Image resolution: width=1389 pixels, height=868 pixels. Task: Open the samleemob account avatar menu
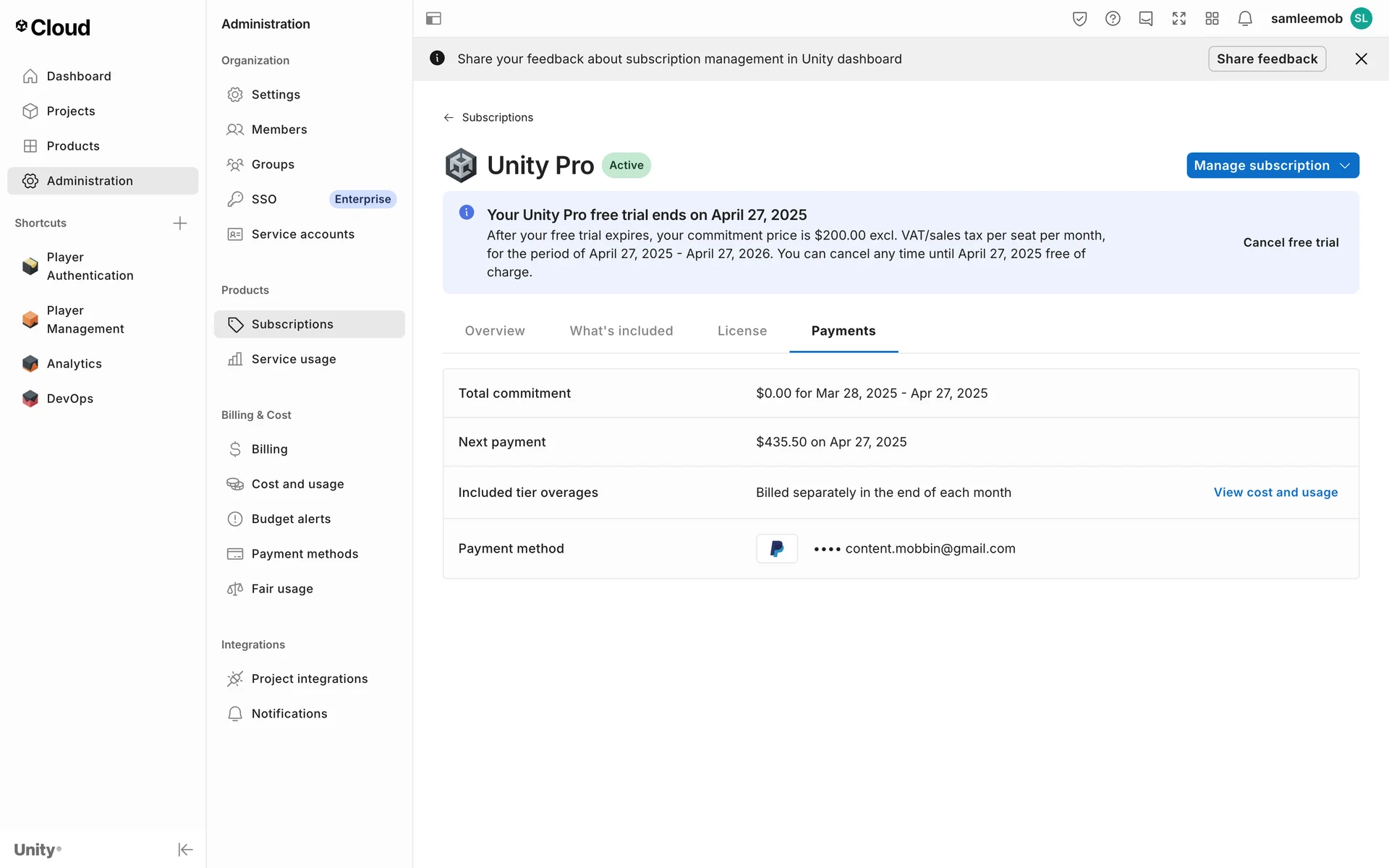point(1361,19)
